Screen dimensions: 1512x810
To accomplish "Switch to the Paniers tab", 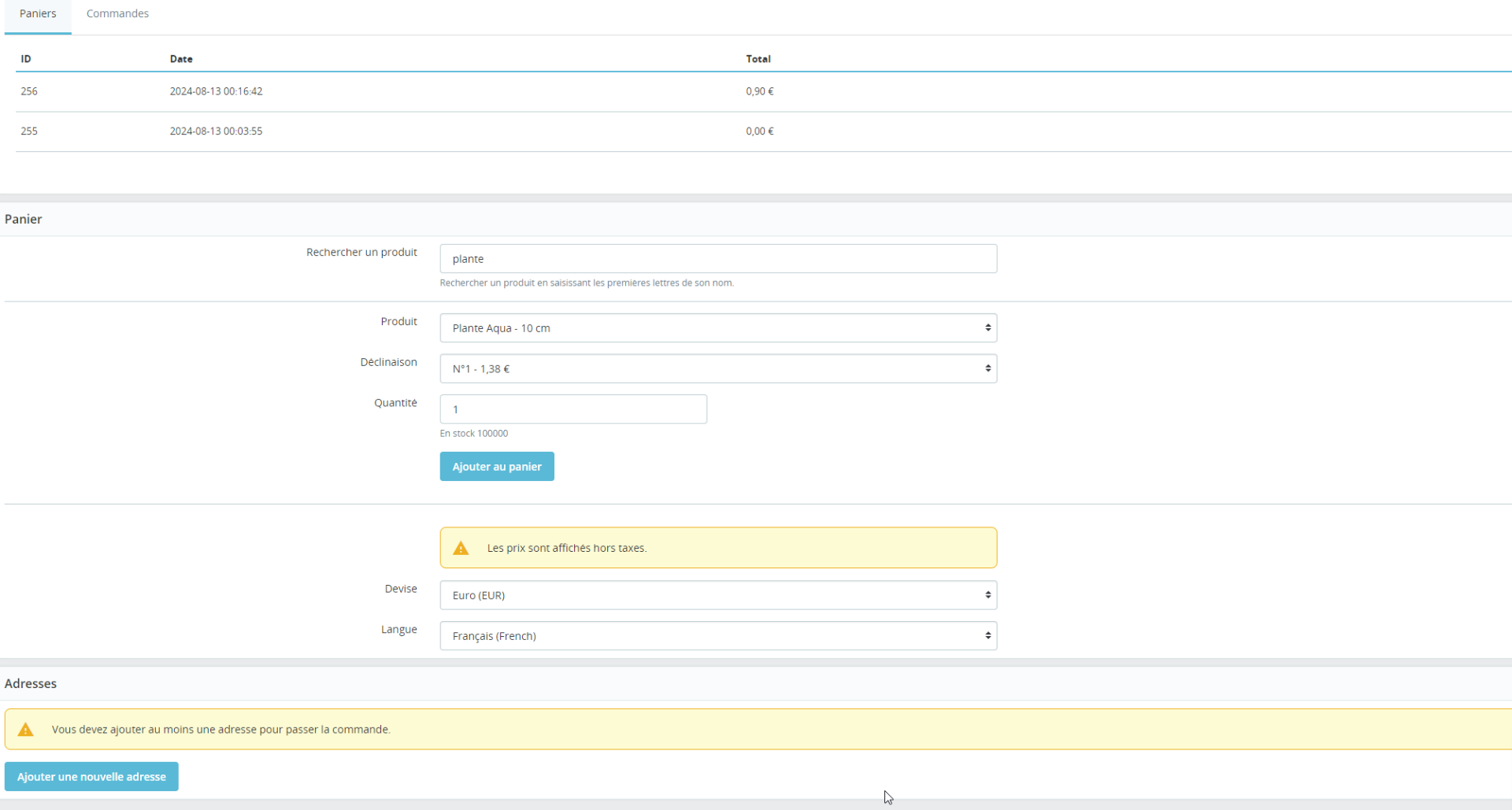I will (38, 14).
